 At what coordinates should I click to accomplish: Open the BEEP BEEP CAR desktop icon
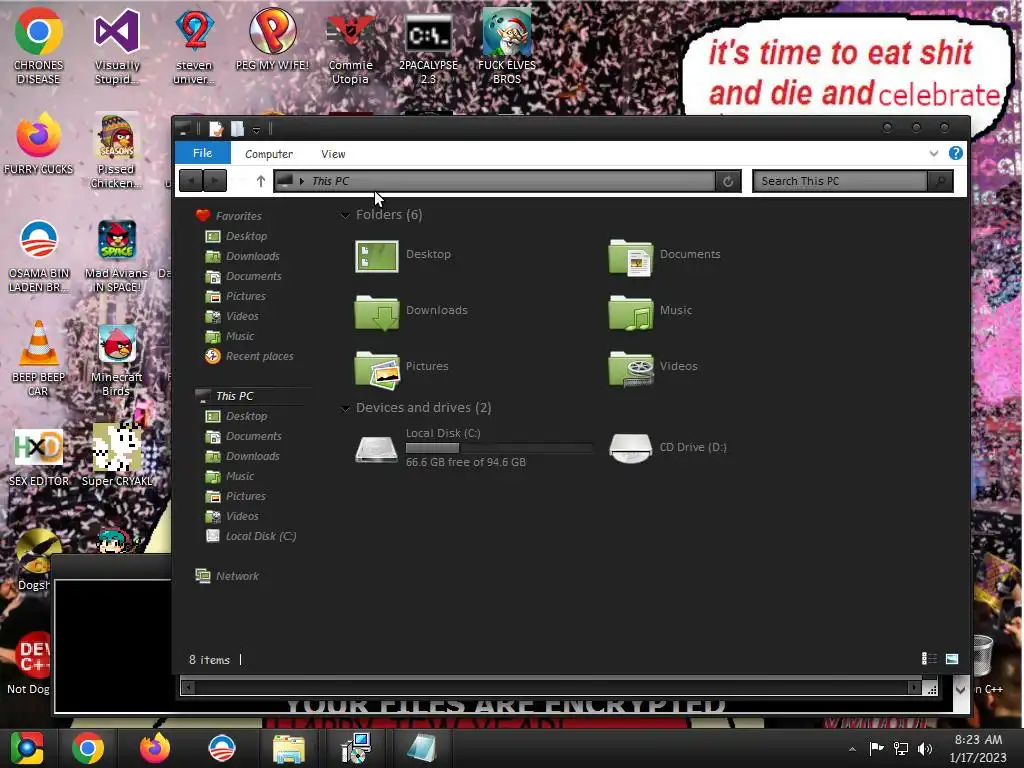tap(38, 359)
